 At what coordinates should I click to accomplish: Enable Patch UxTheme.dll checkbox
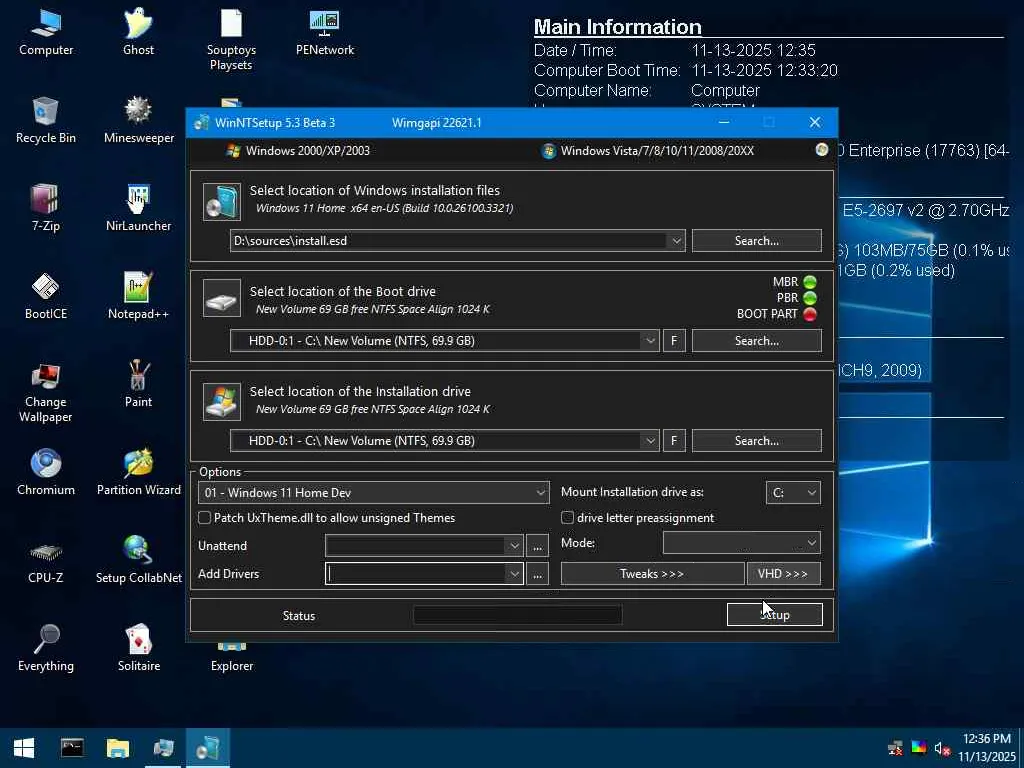click(204, 518)
